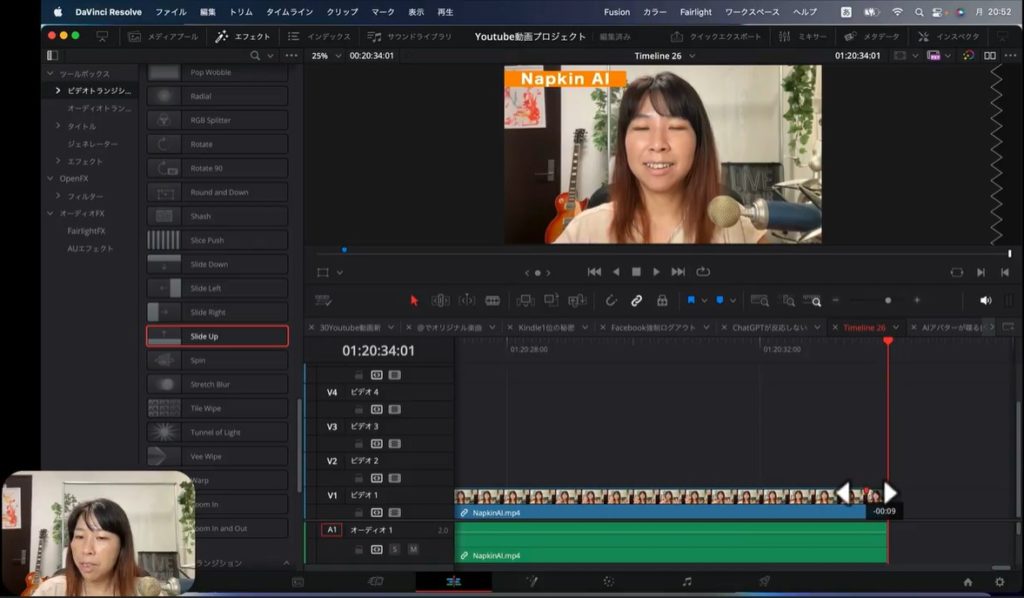Select the red arrow Selection Mode tool
Image resolution: width=1024 pixels, height=598 pixels.
[x=414, y=300]
